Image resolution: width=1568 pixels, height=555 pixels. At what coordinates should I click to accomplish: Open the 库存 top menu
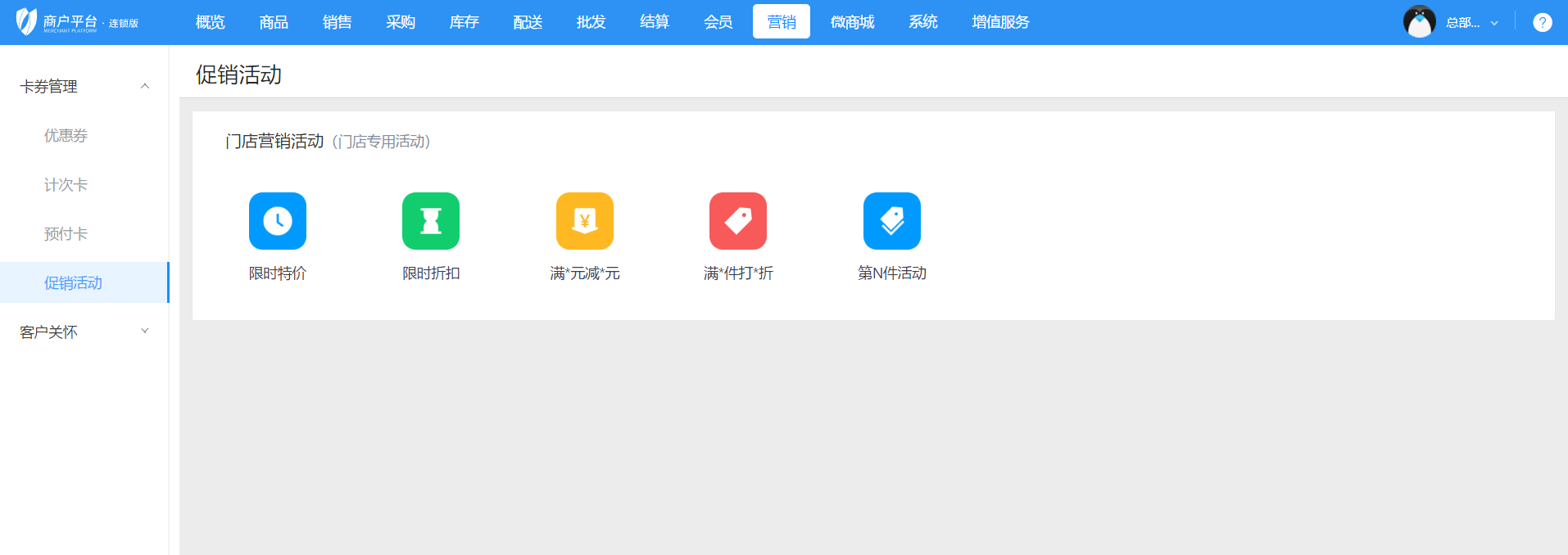coord(464,22)
